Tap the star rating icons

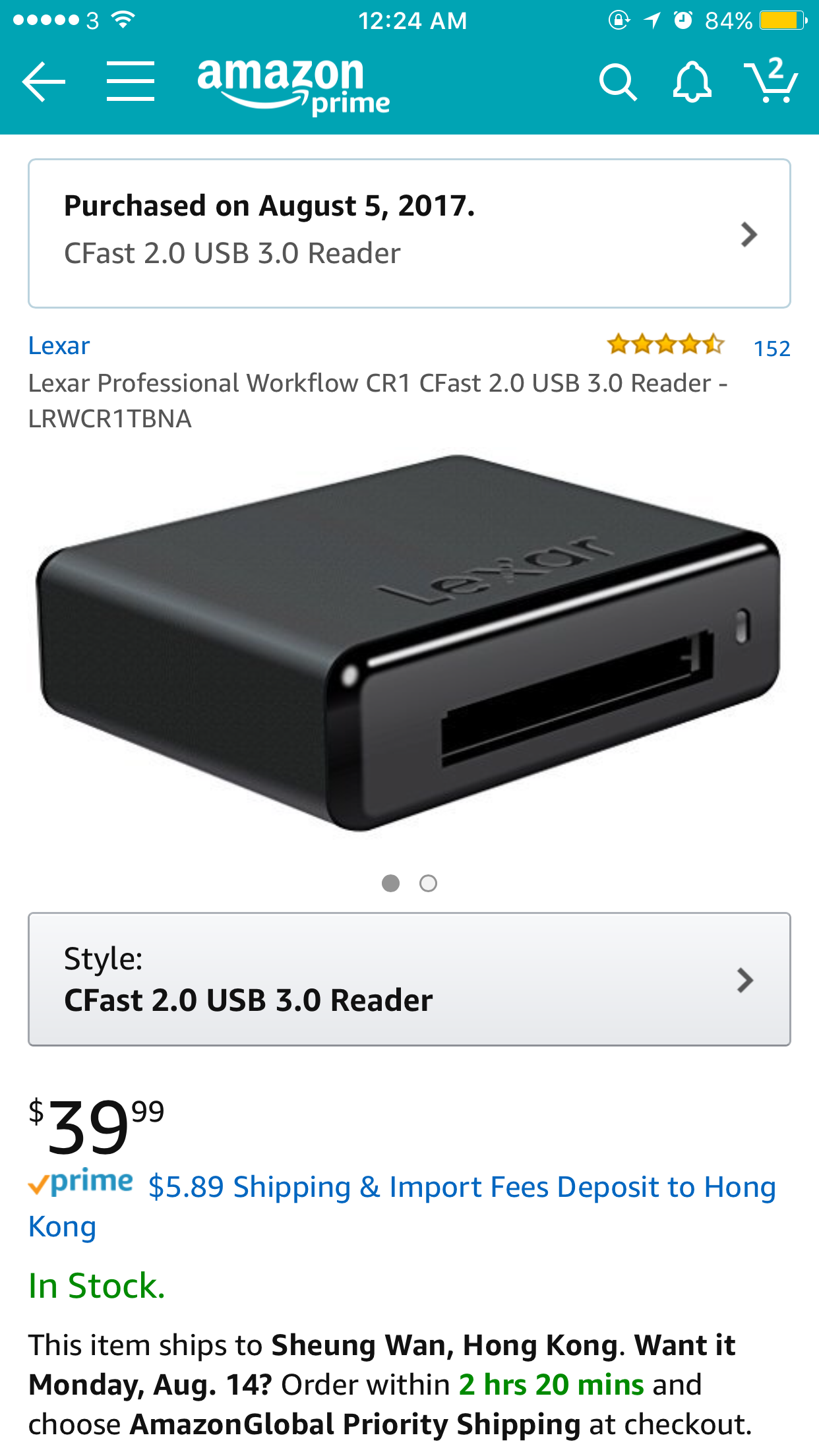pyautogui.click(x=665, y=344)
